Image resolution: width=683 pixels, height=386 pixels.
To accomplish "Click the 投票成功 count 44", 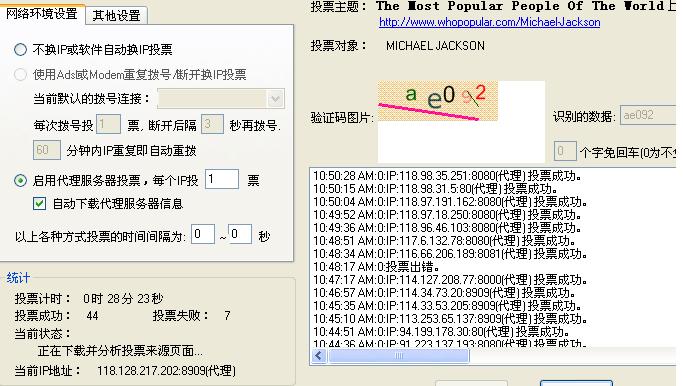I will coord(92,316).
